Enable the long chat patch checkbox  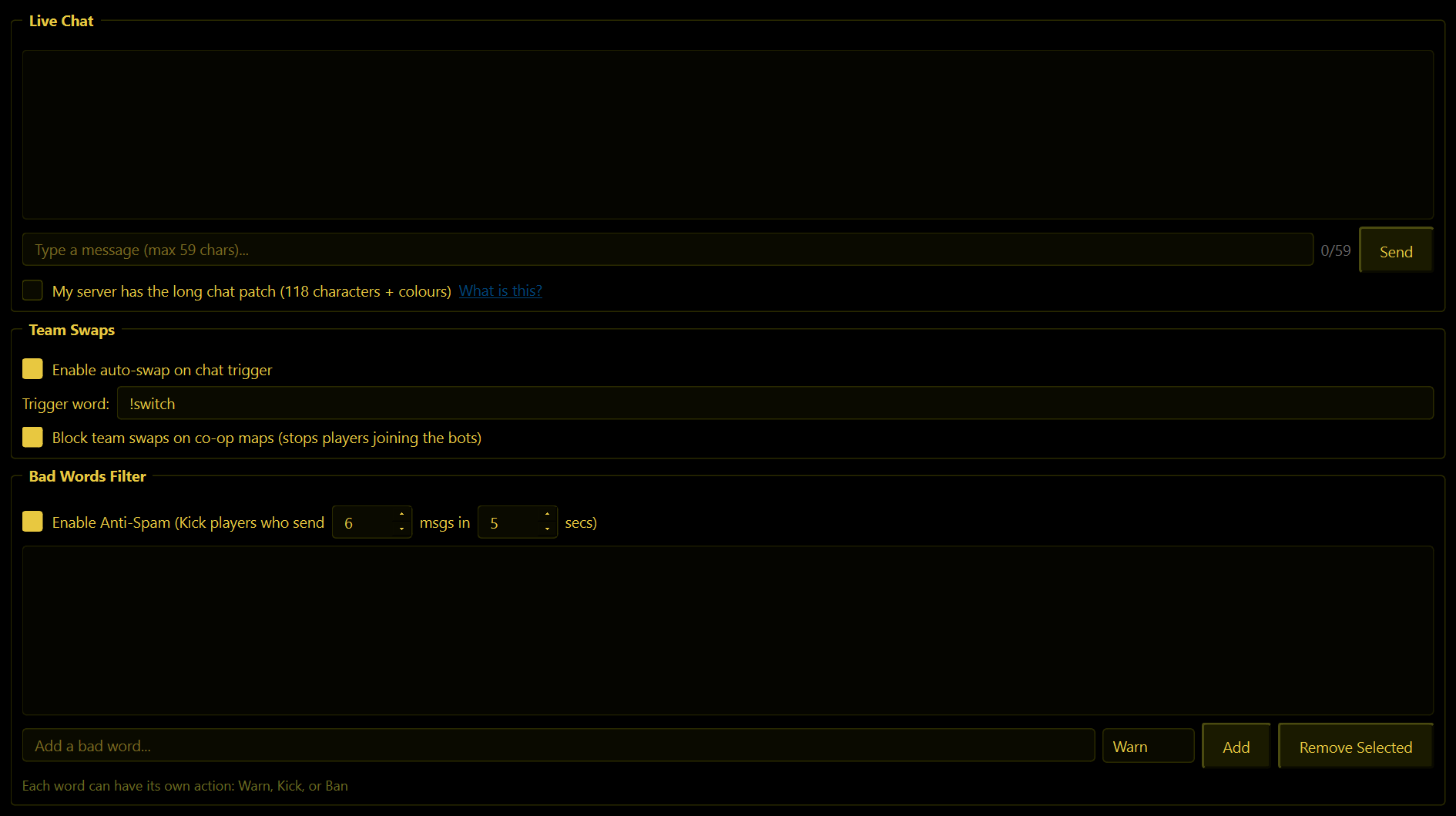32,290
